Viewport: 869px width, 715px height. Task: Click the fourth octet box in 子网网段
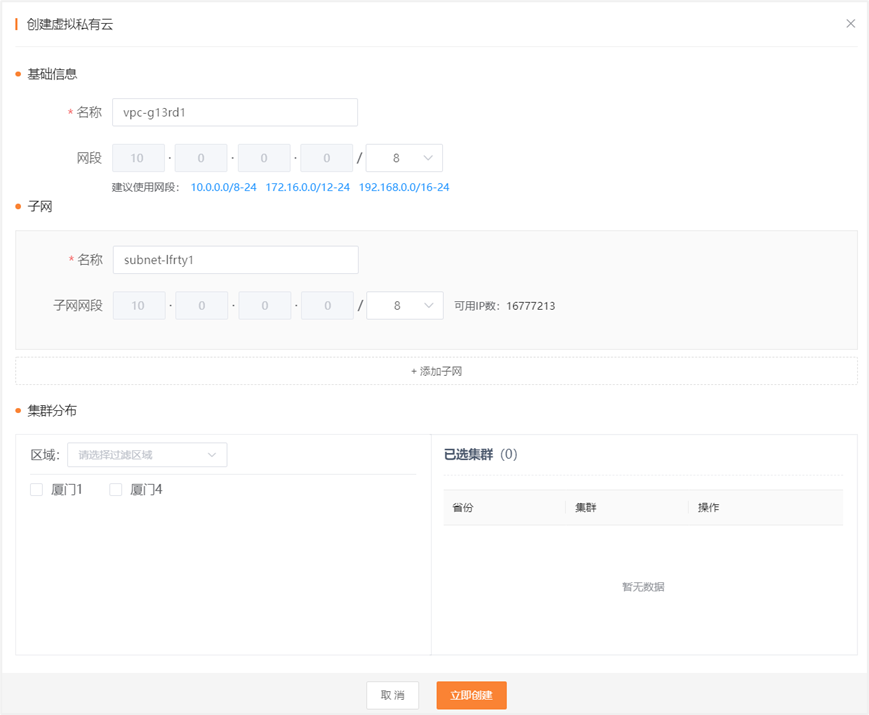coord(328,305)
